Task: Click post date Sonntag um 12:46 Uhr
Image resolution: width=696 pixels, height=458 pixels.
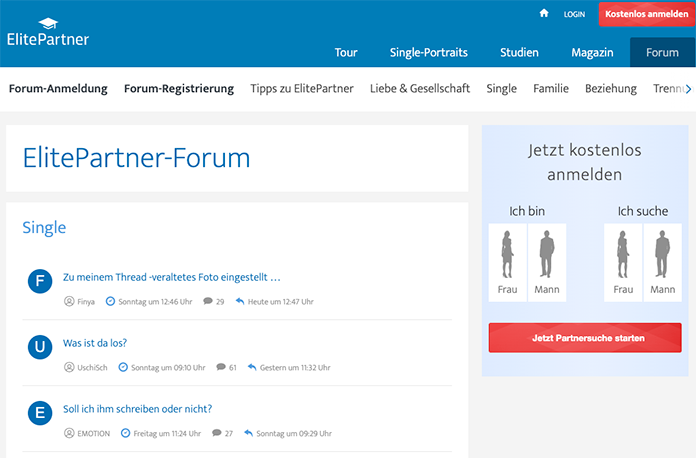Action: click(155, 302)
